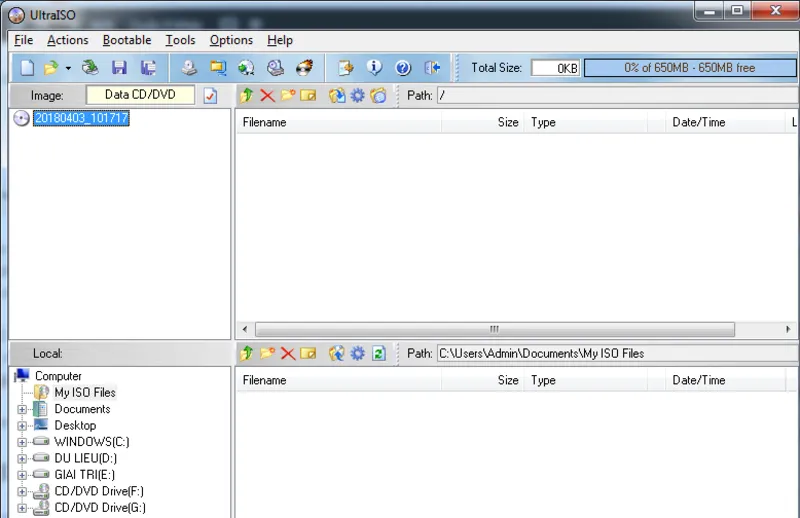Select the 20180403_101717 disc volume
Viewport: 800px width, 518px height.
click(81, 118)
